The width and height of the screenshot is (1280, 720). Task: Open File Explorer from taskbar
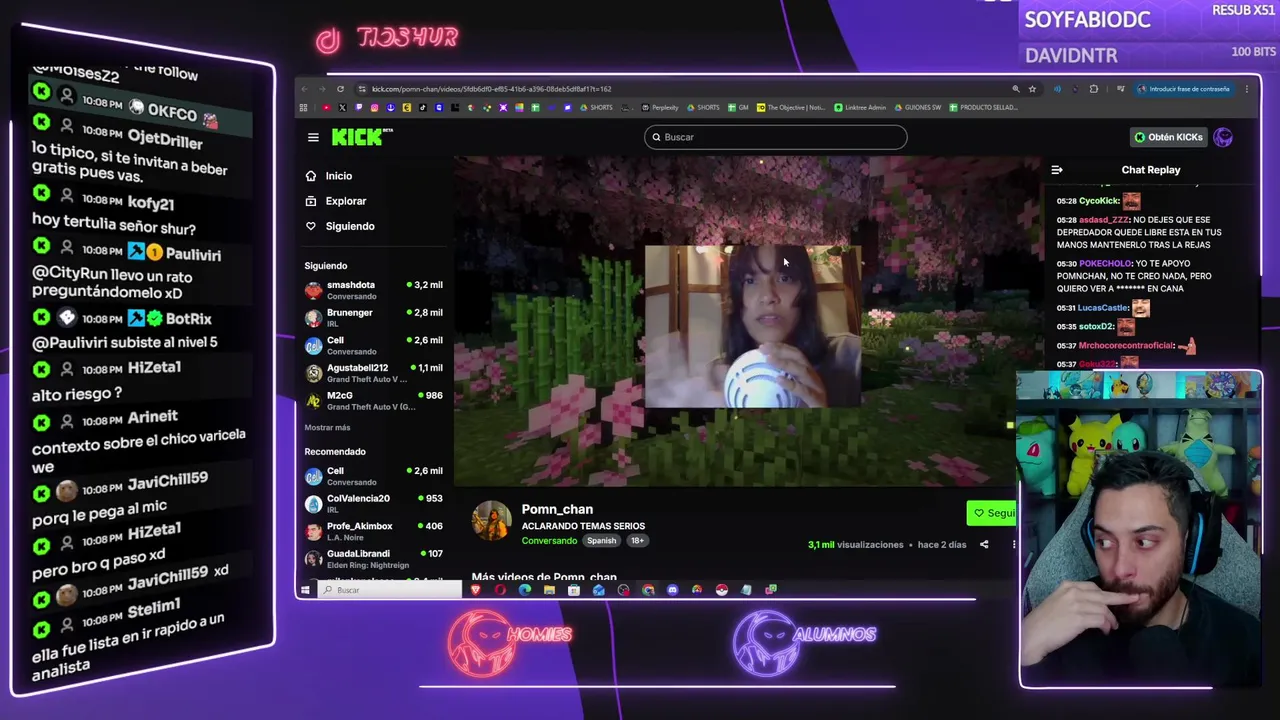pos(549,590)
